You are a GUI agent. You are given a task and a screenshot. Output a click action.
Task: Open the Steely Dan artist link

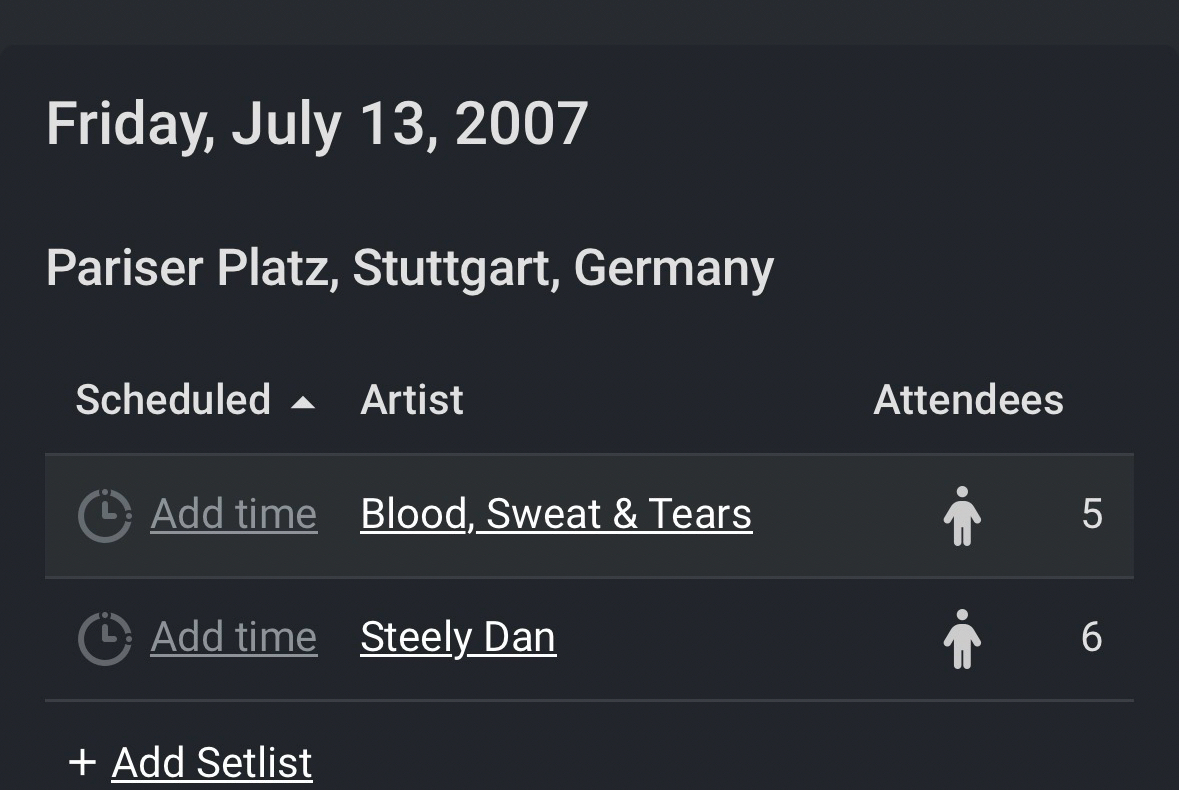[457, 637]
